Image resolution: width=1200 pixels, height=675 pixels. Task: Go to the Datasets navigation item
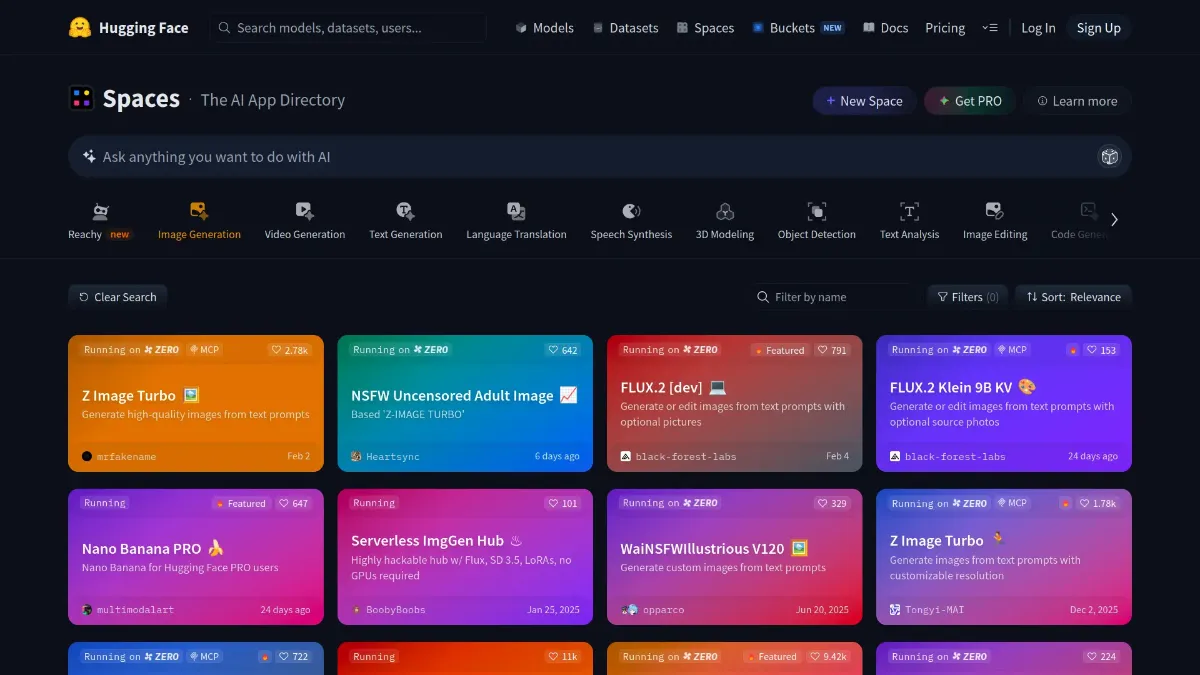coord(625,28)
